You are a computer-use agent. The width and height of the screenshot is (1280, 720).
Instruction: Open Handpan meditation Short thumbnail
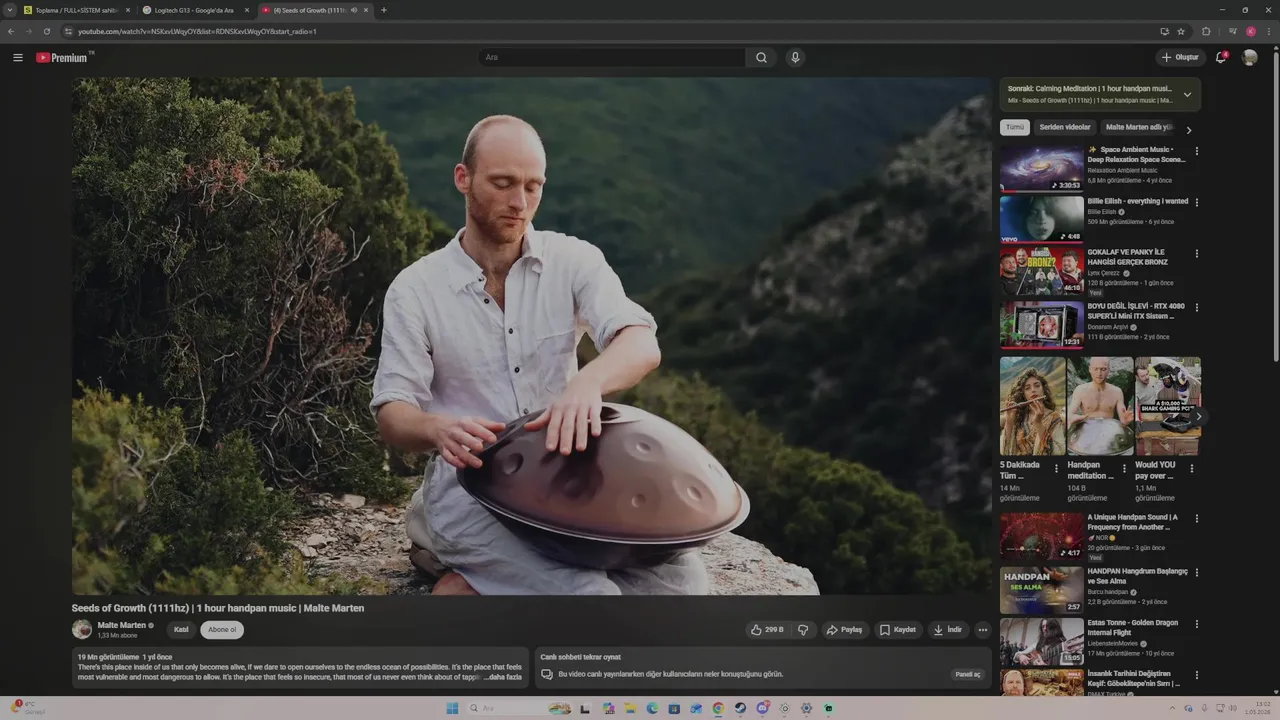[1100, 406]
